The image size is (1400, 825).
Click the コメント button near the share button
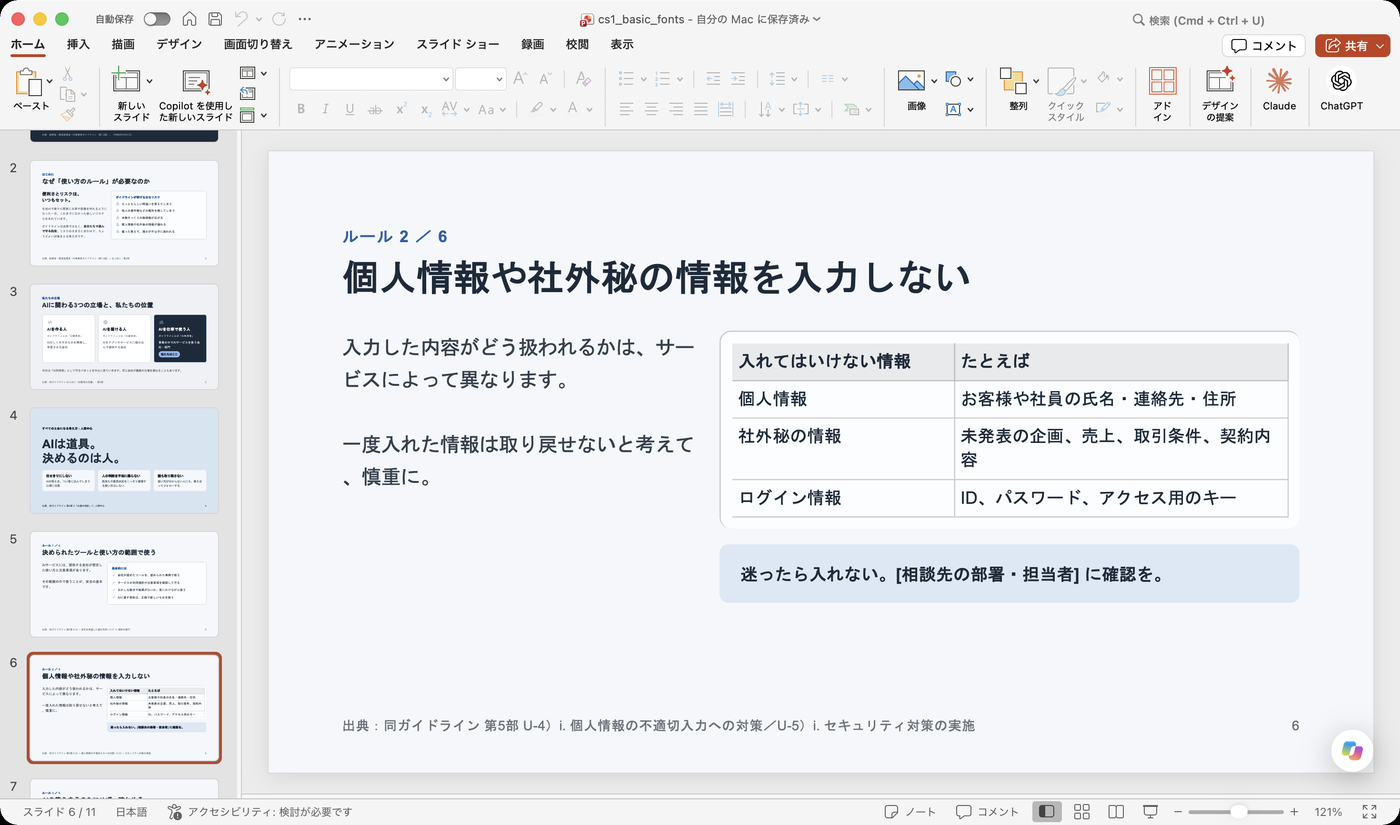(x=1264, y=45)
